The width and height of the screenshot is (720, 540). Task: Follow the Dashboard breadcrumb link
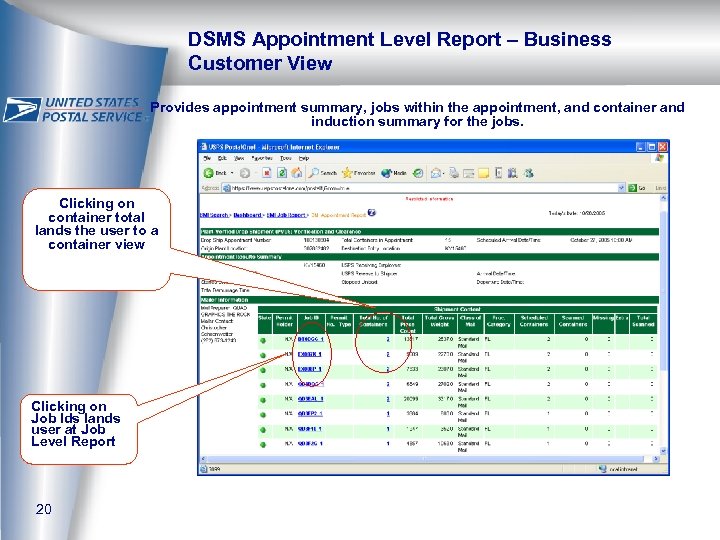[248, 215]
